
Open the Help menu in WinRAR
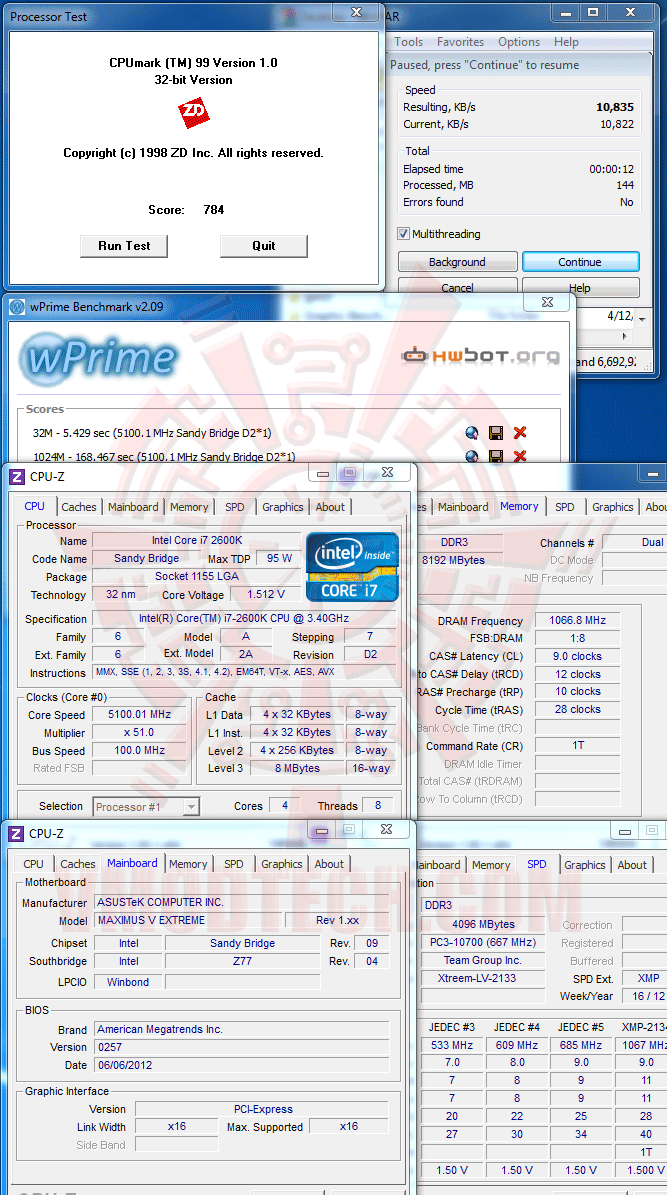566,42
